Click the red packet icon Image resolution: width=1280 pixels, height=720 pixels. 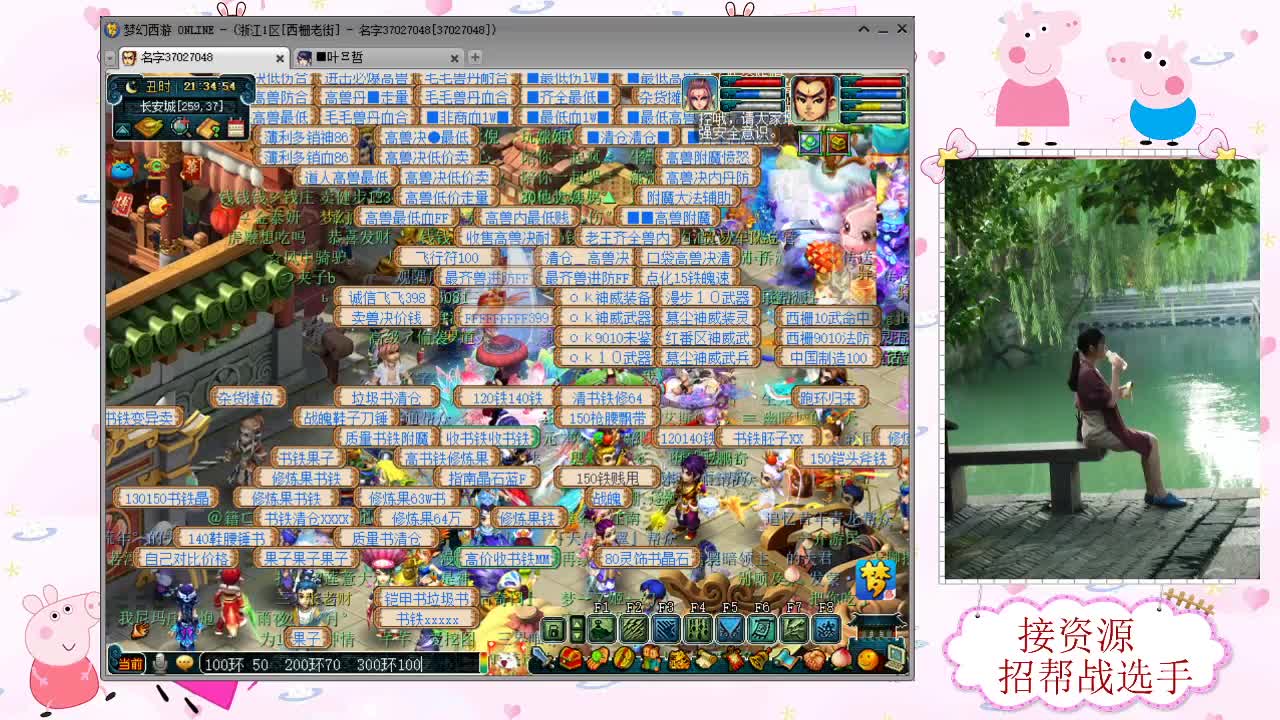tap(734, 659)
